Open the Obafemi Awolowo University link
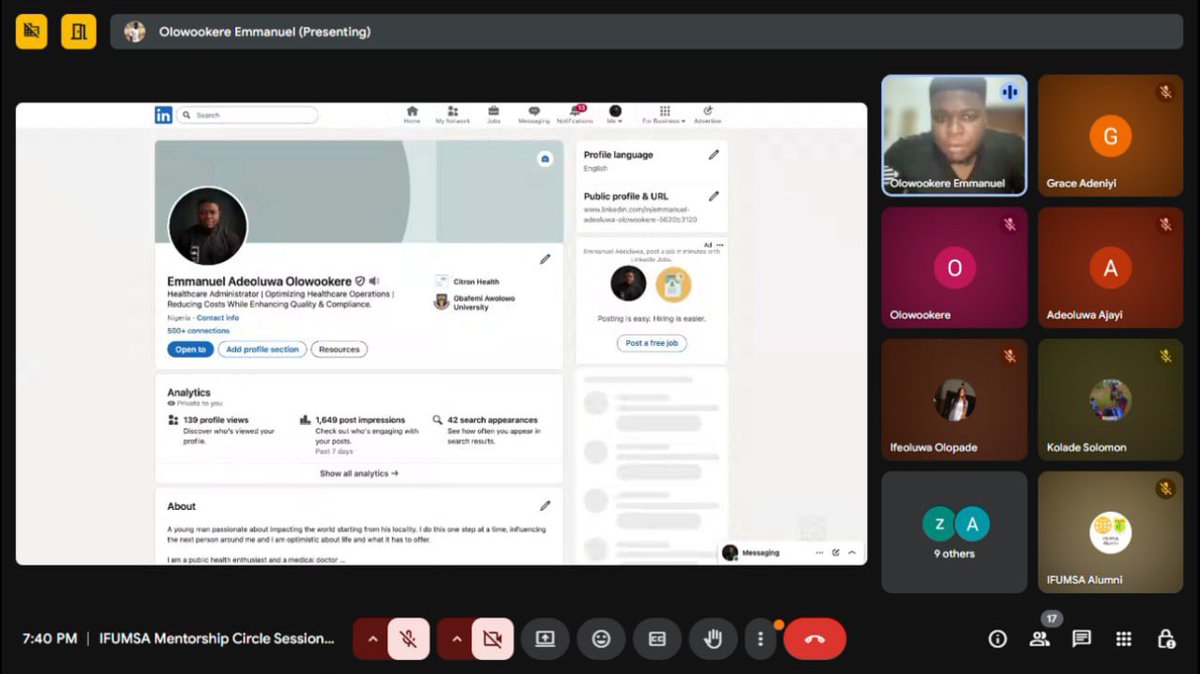Screen dimensions: 1200x674 pos(475,302)
